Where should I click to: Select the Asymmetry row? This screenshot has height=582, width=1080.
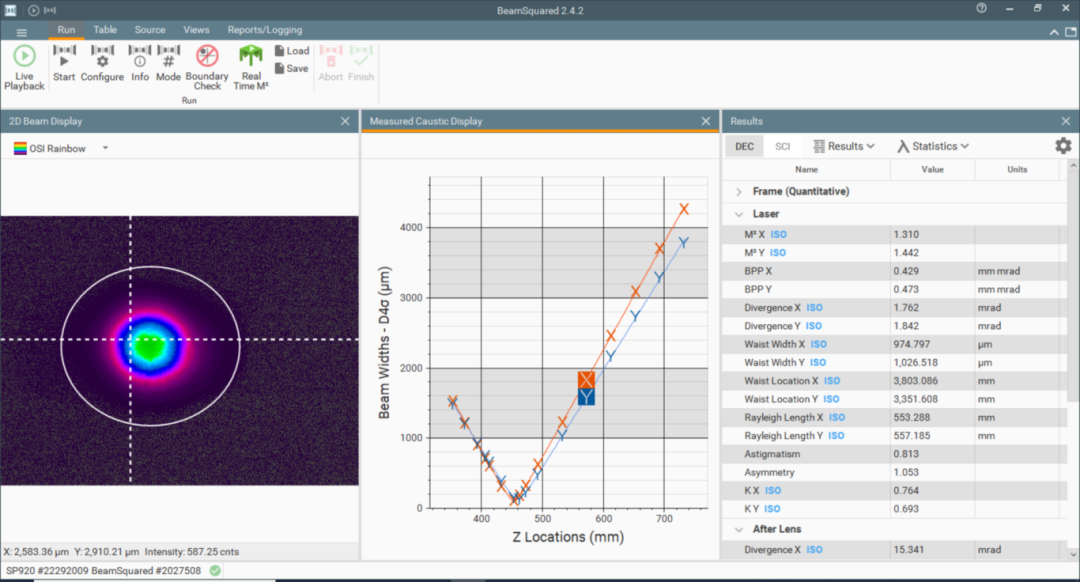point(895,472)
